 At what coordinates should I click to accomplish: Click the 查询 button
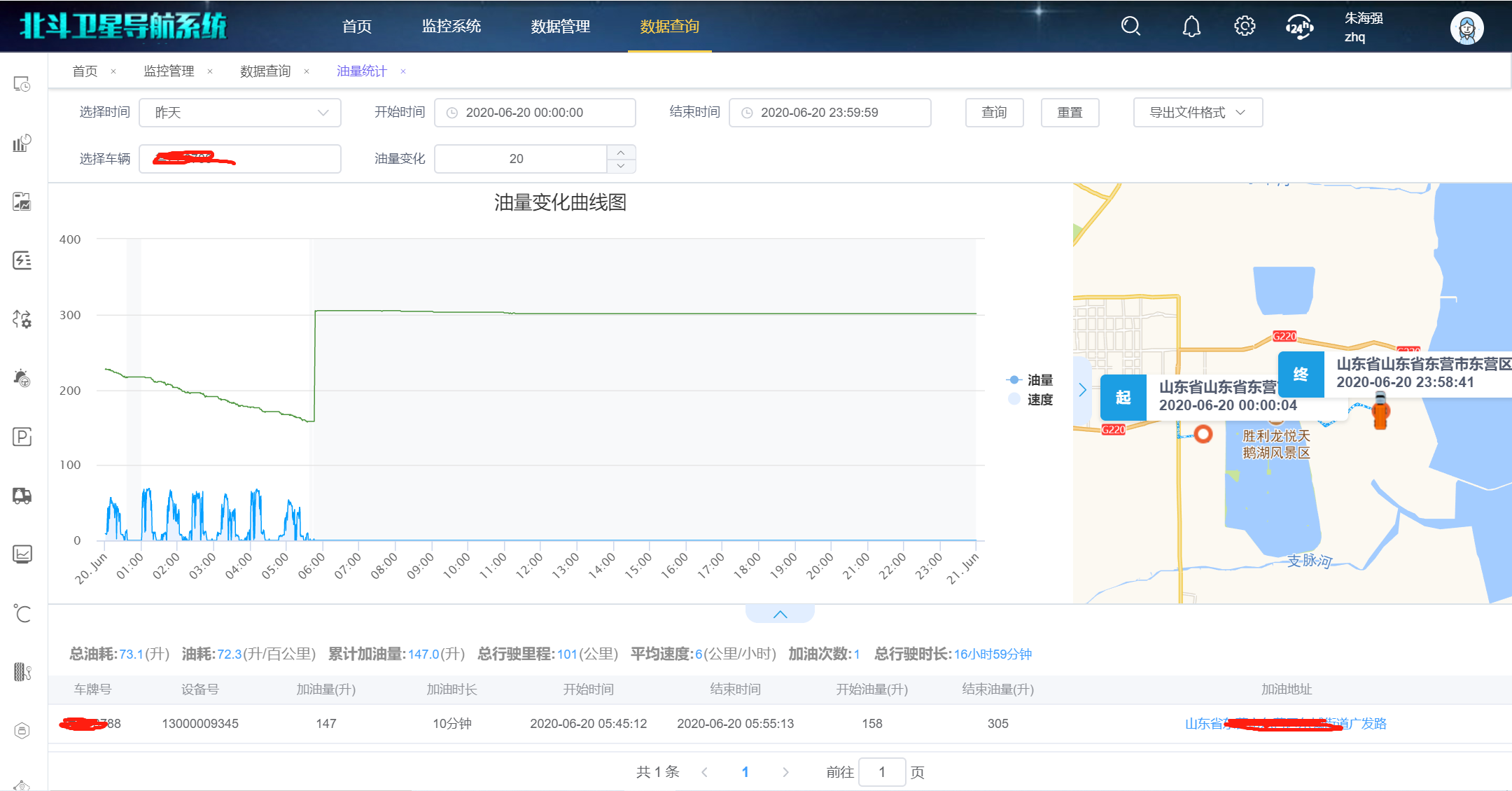[994, 113]
